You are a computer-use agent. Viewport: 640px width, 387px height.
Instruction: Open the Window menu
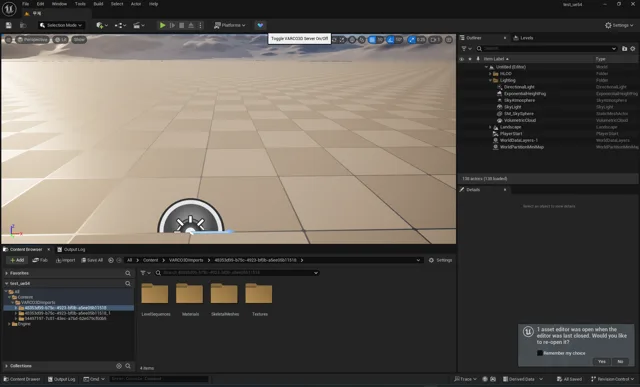(59, 4)
